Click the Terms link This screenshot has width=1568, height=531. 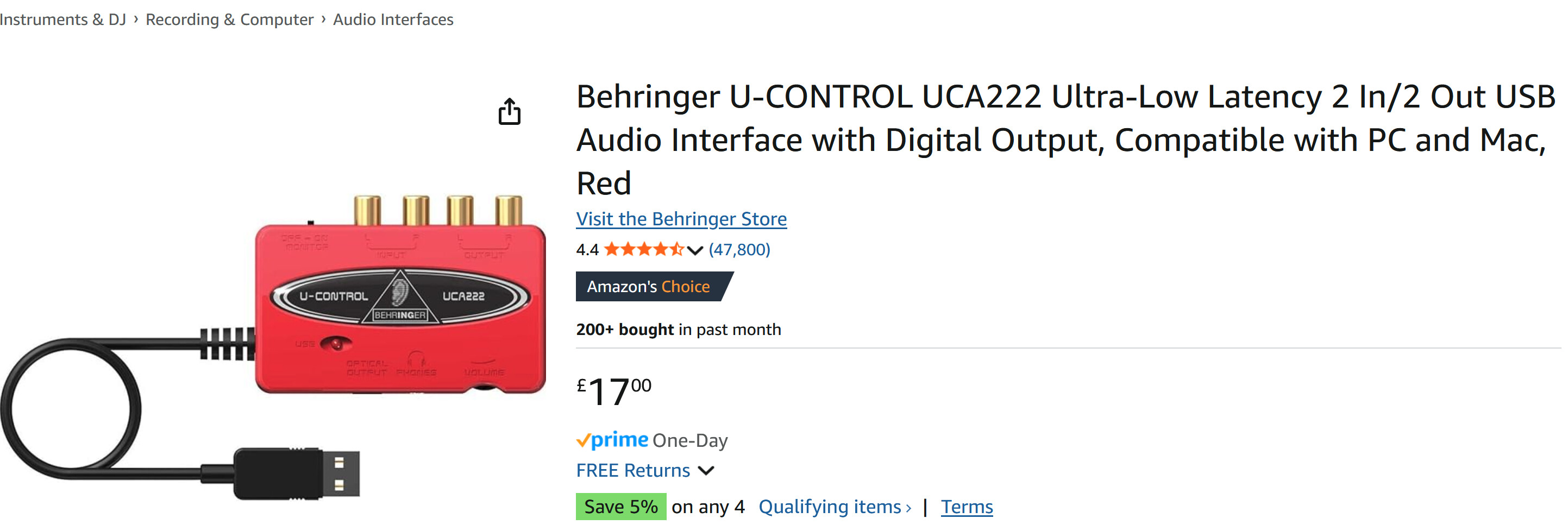pos(967,507)
